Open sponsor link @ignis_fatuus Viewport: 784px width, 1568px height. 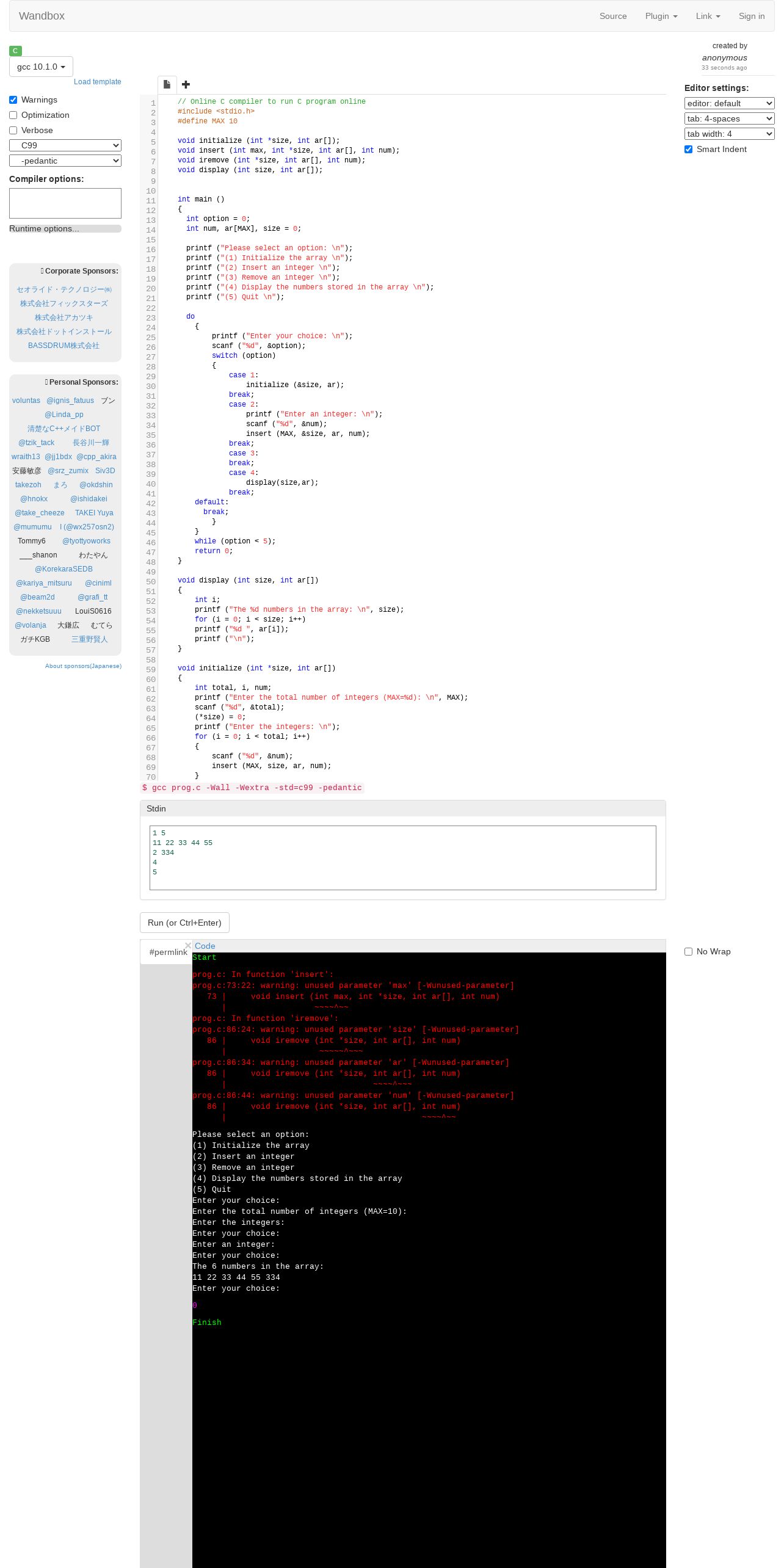70,401
